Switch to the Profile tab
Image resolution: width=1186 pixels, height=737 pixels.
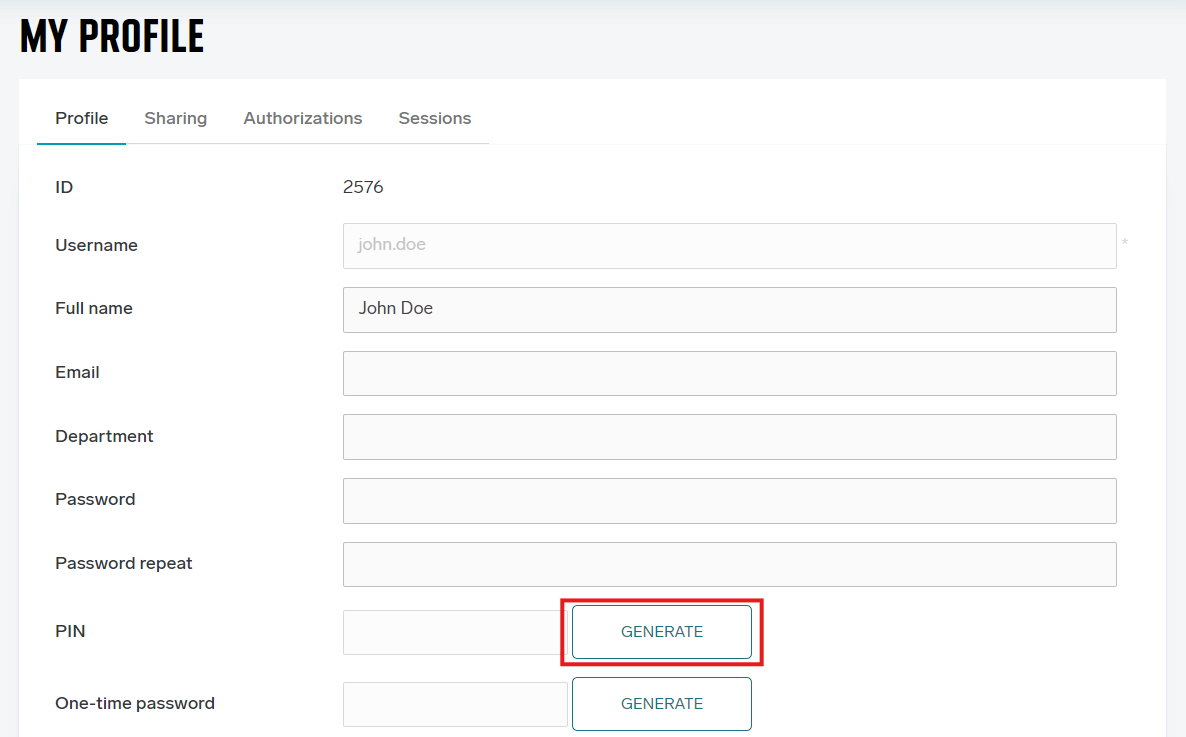(81, 118)
